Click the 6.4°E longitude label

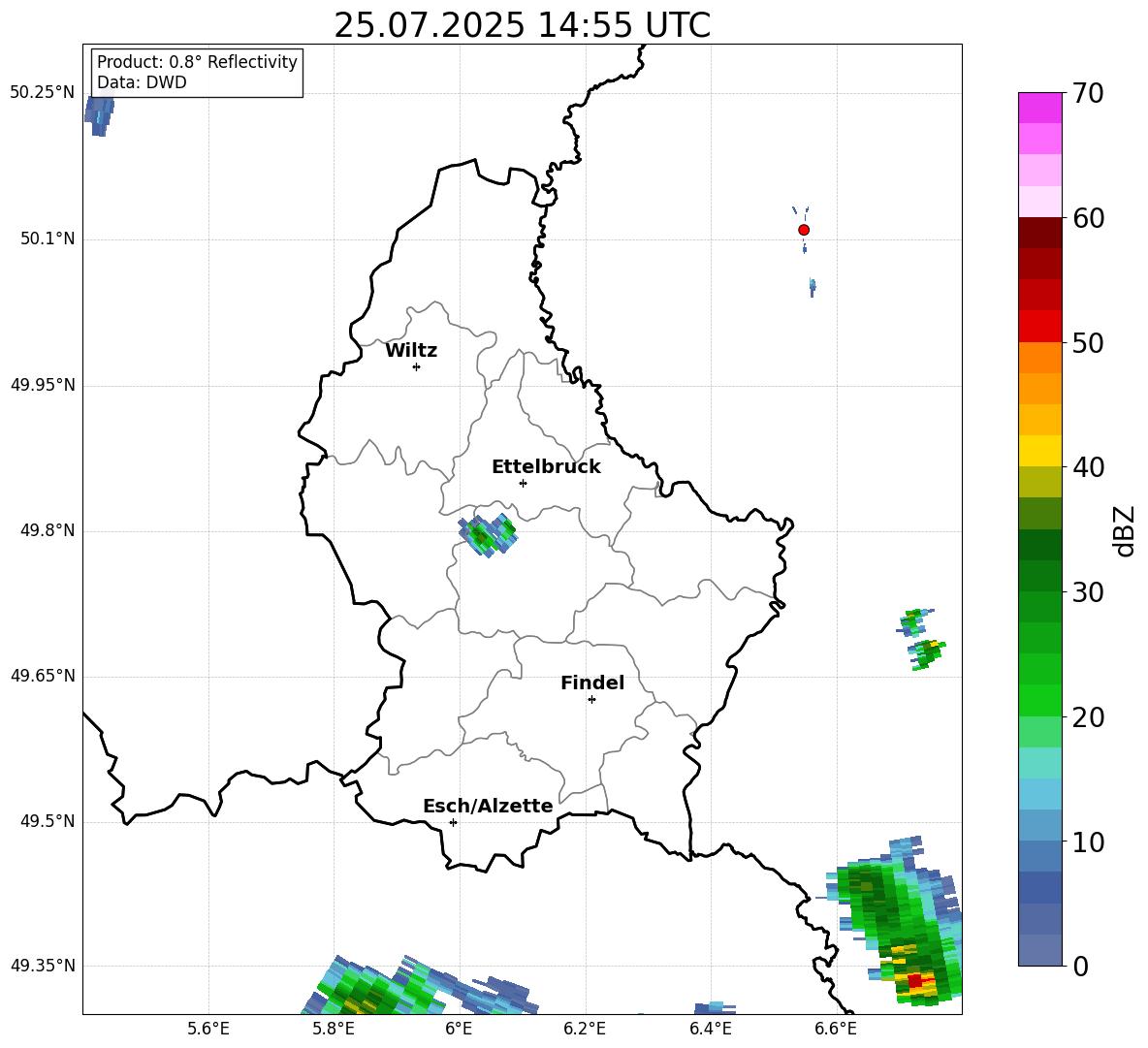pos(710,1029)
